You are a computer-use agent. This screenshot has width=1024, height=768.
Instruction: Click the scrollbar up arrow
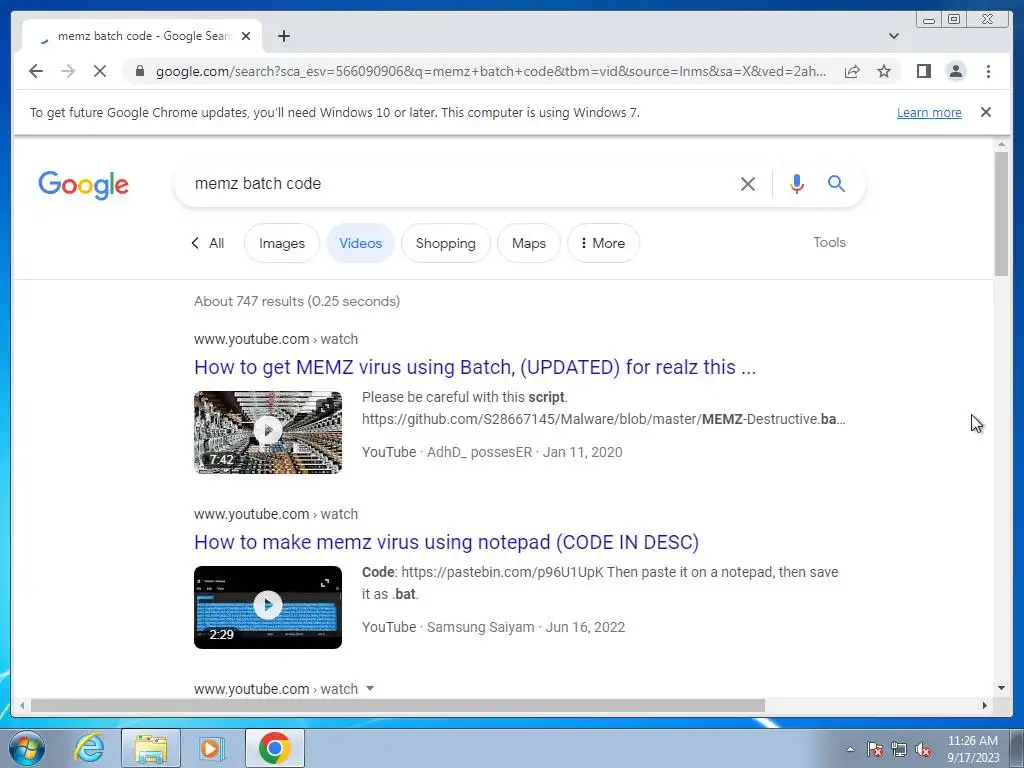click(1001, 144)
